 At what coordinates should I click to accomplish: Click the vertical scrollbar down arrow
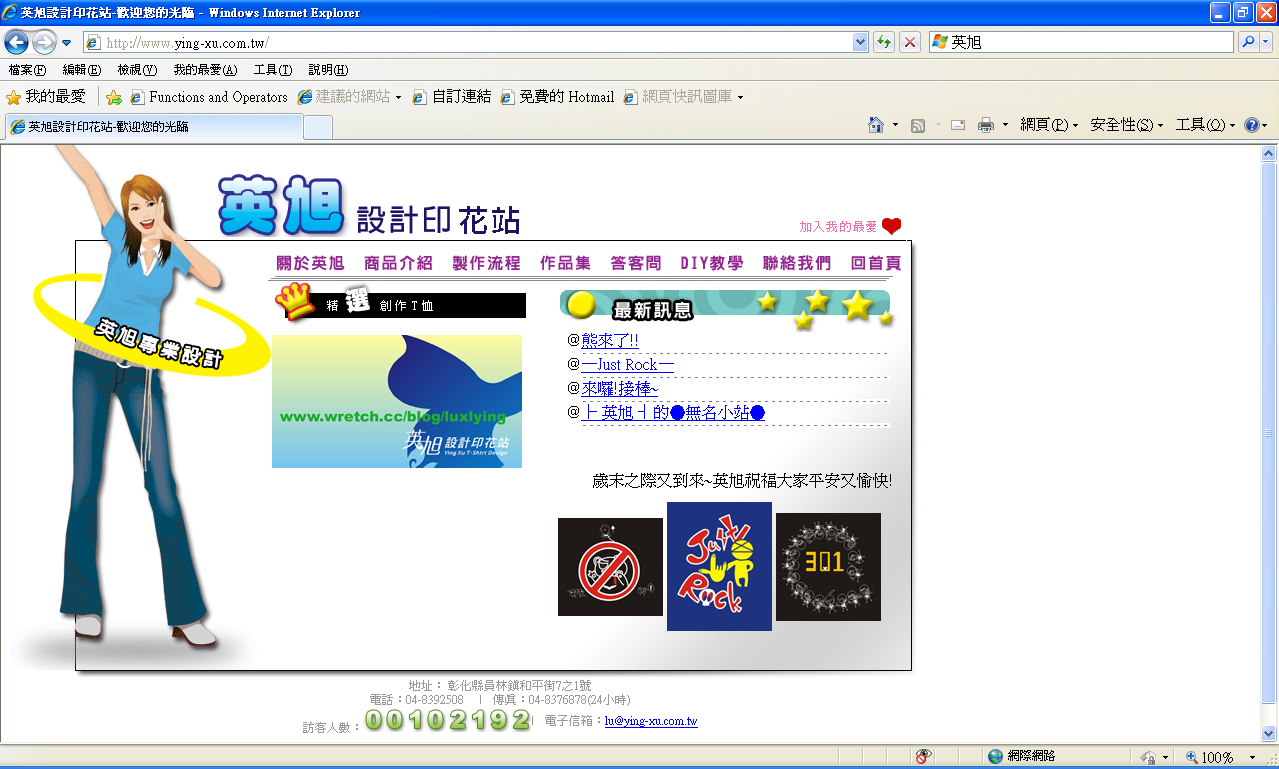[x=1269, y=734]
